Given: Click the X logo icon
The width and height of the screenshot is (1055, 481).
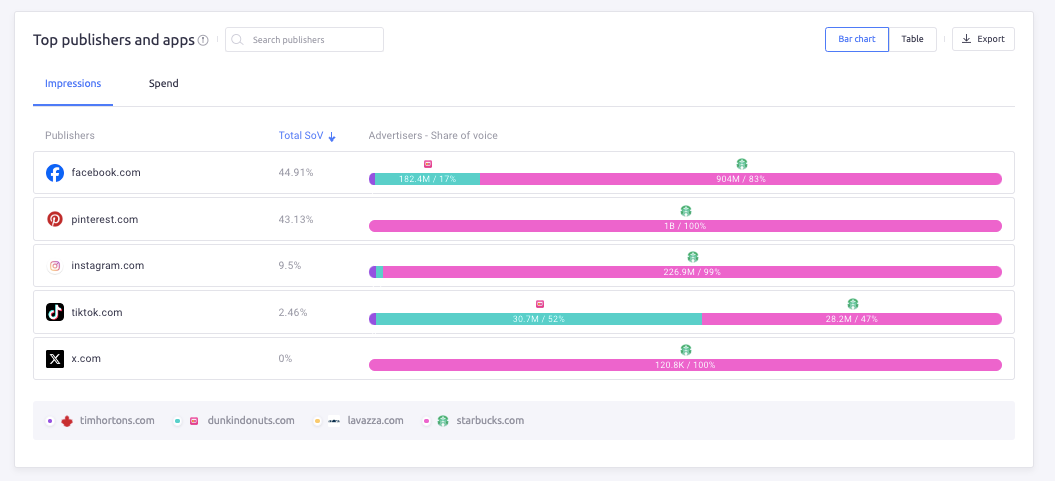Looking at the screenshot, I should pyautogui.click(x=54, y=359).
